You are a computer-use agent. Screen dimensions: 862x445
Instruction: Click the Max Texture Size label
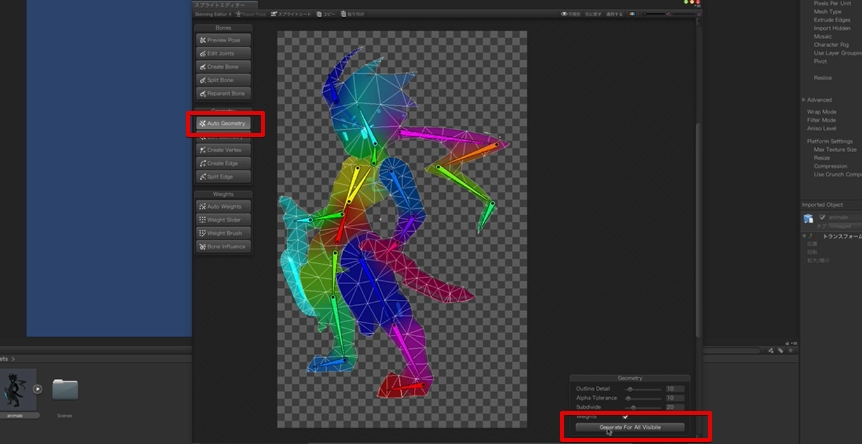(x=835, y=150)
